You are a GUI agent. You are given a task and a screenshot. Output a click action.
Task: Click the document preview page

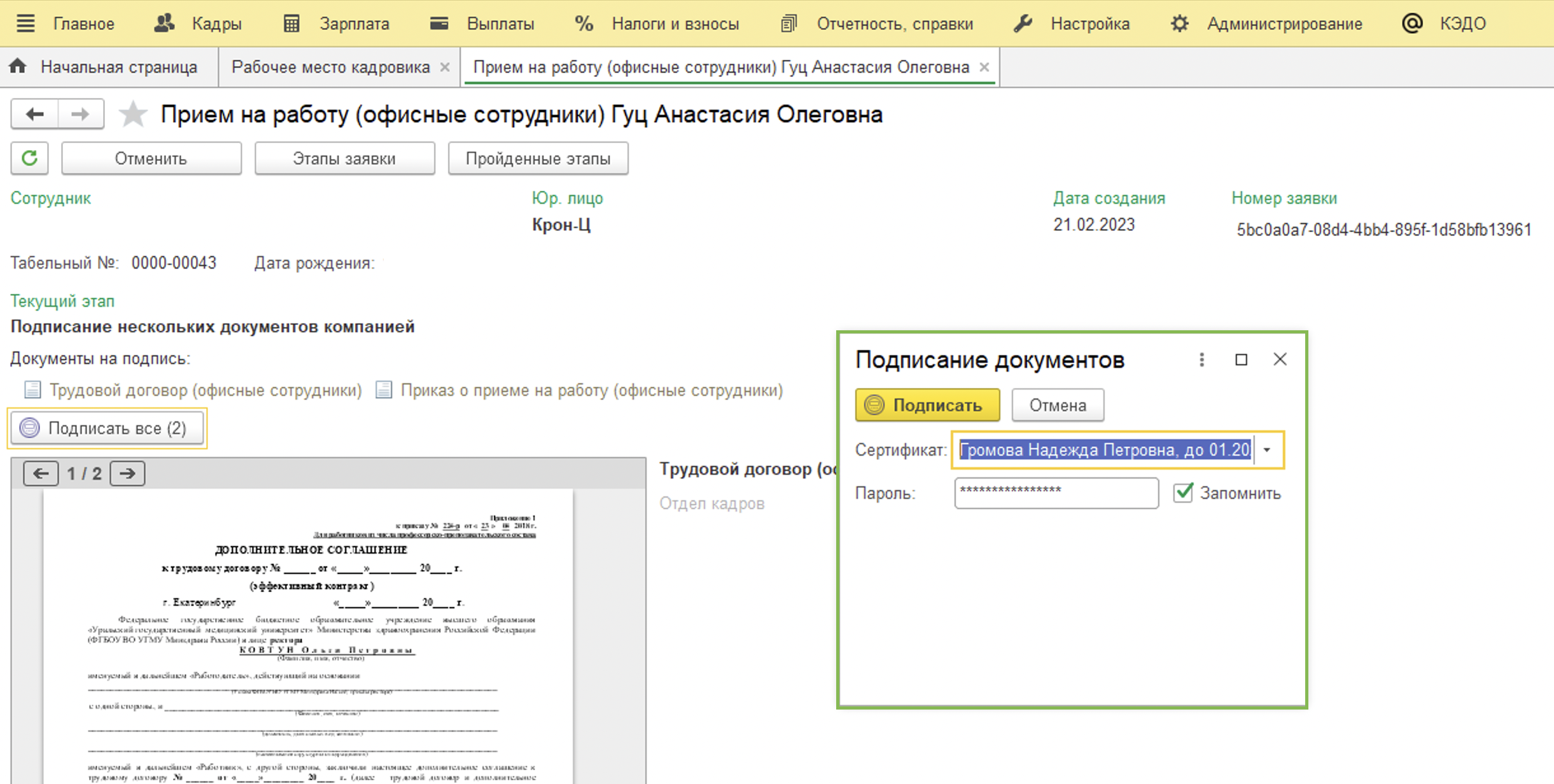(308, 636)
